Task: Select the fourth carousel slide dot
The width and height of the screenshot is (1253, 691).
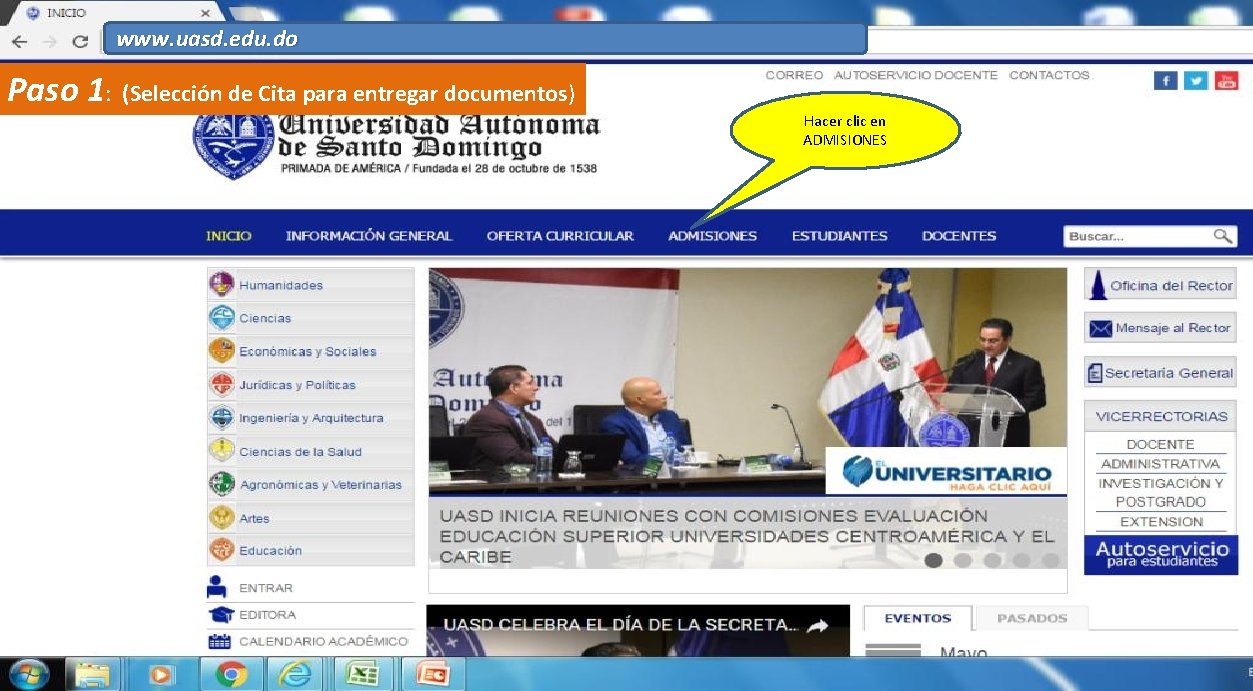Action: click(x=1021, y=560)
